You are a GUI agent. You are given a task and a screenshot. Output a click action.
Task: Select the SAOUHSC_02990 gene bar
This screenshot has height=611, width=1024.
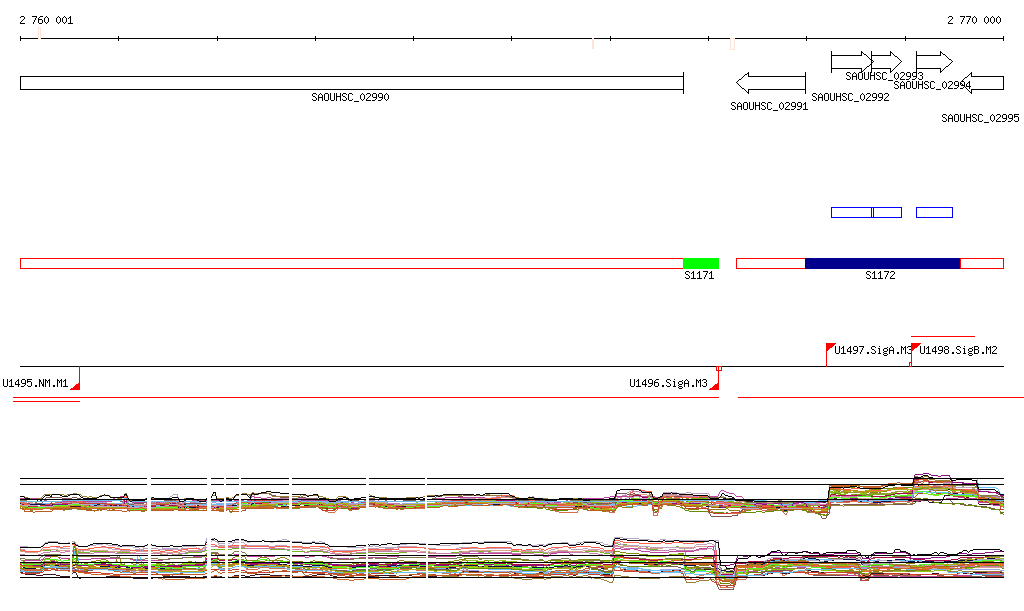[x=352, y=83]
